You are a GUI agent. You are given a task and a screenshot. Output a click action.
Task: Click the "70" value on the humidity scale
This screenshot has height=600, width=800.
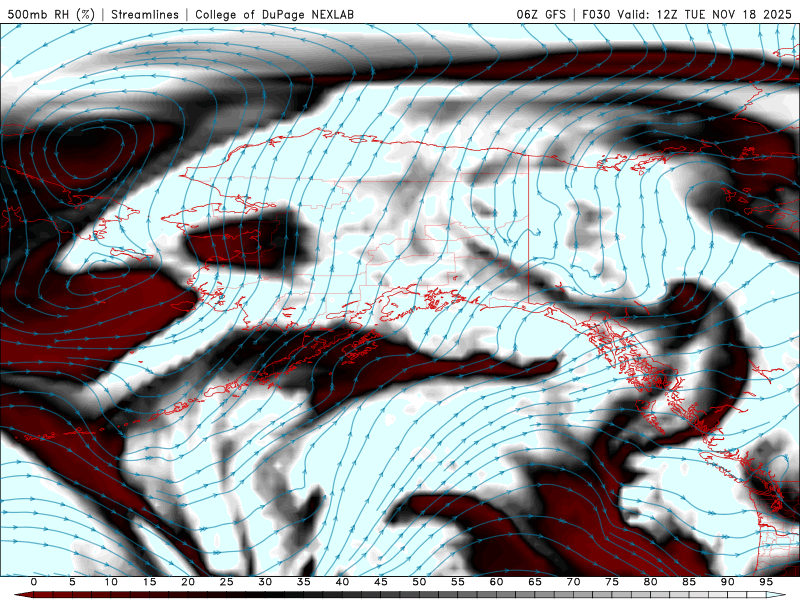(x=573, y=582)
